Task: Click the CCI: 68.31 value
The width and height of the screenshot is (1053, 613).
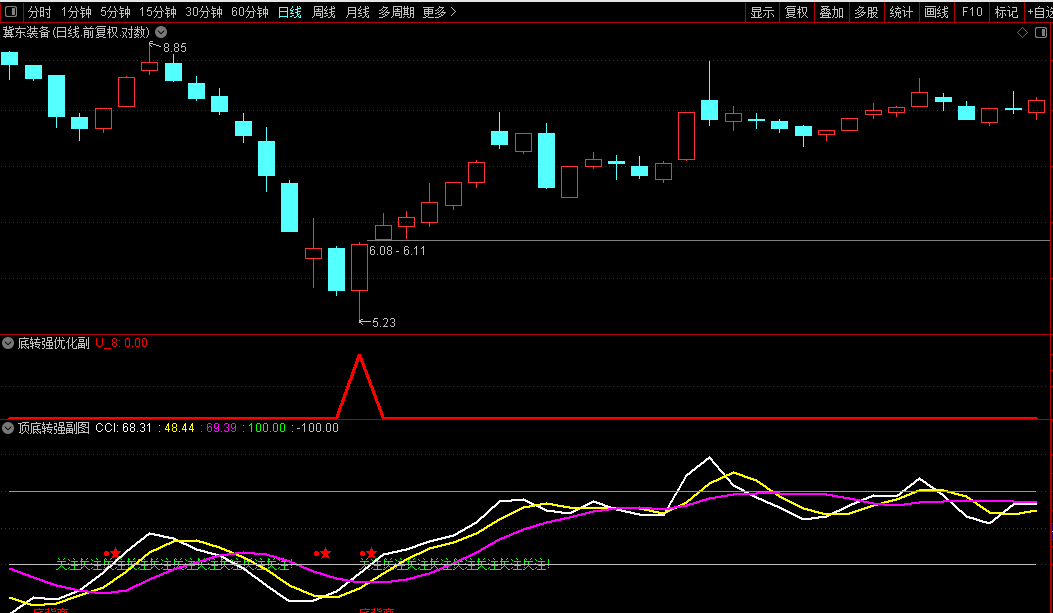Action: (x=124, y=428)
